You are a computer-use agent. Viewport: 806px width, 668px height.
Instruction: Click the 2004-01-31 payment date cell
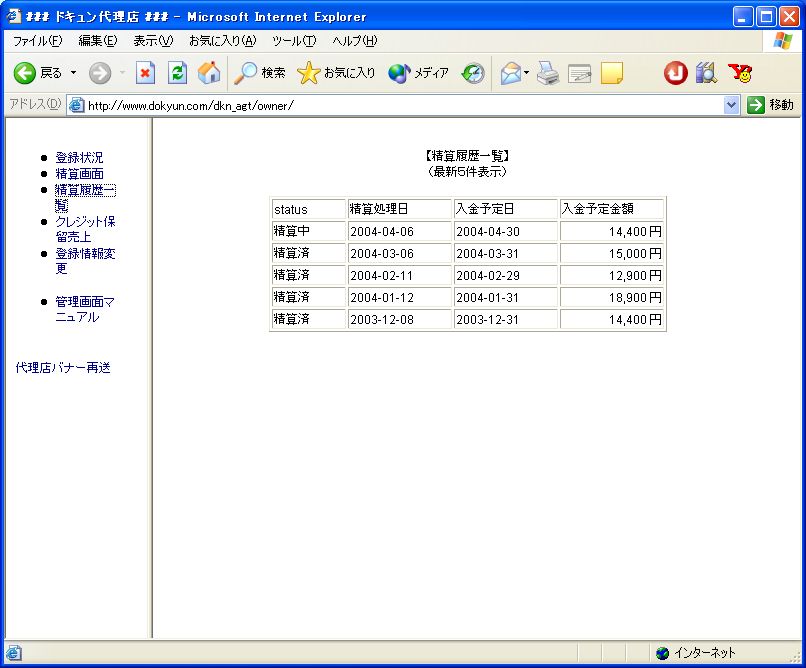click(505, 298)
